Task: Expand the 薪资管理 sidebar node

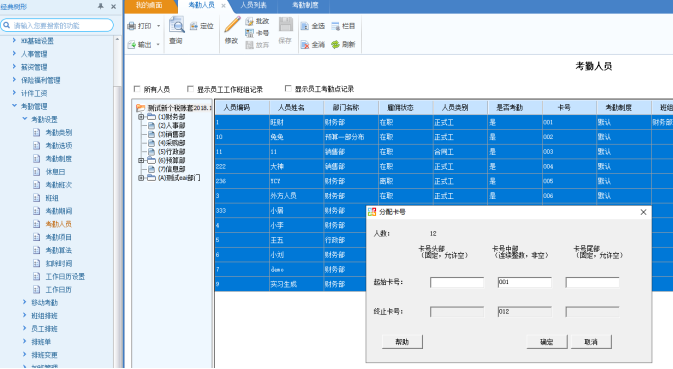Action: pos(14,67)
